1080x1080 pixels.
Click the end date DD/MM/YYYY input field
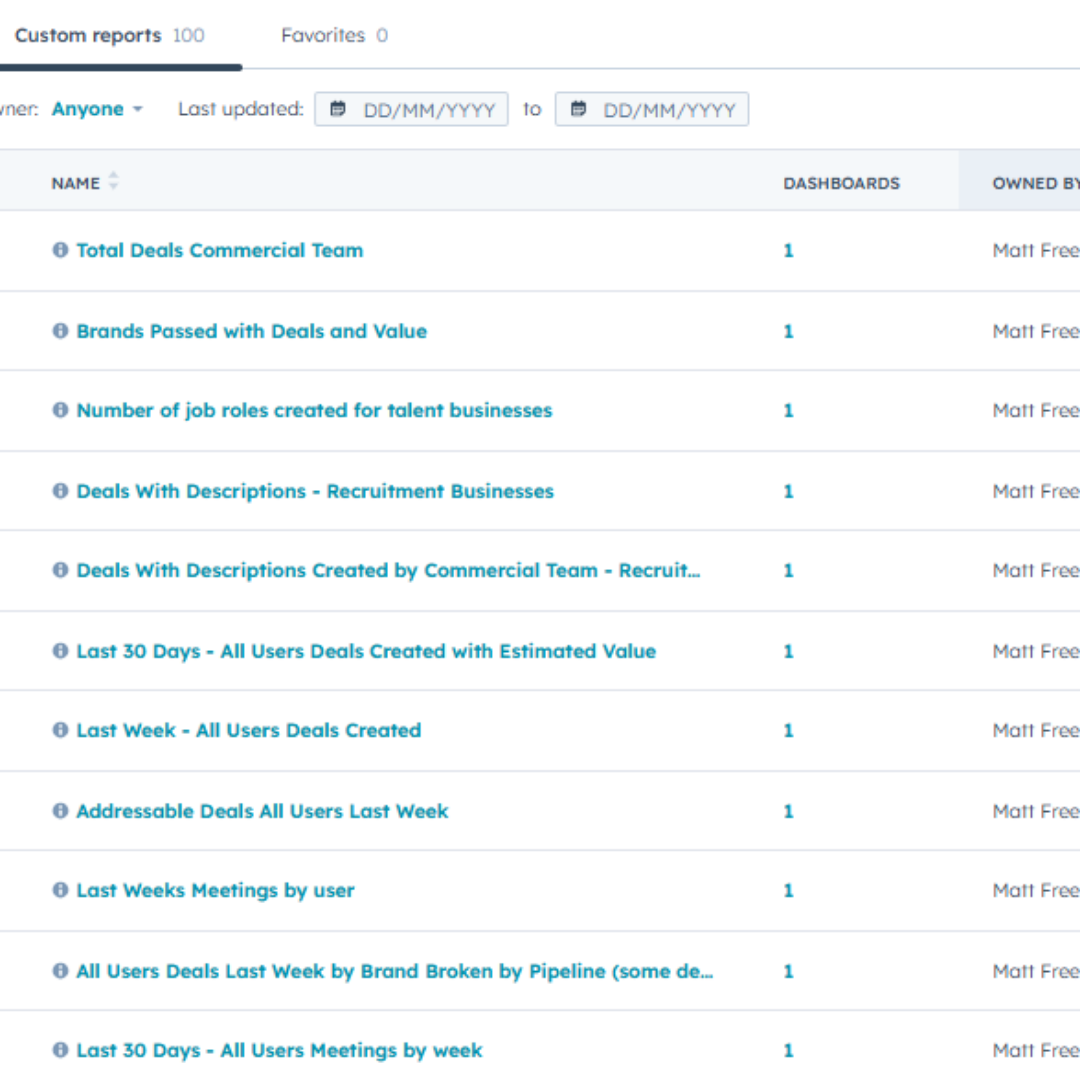click(652, 109)
